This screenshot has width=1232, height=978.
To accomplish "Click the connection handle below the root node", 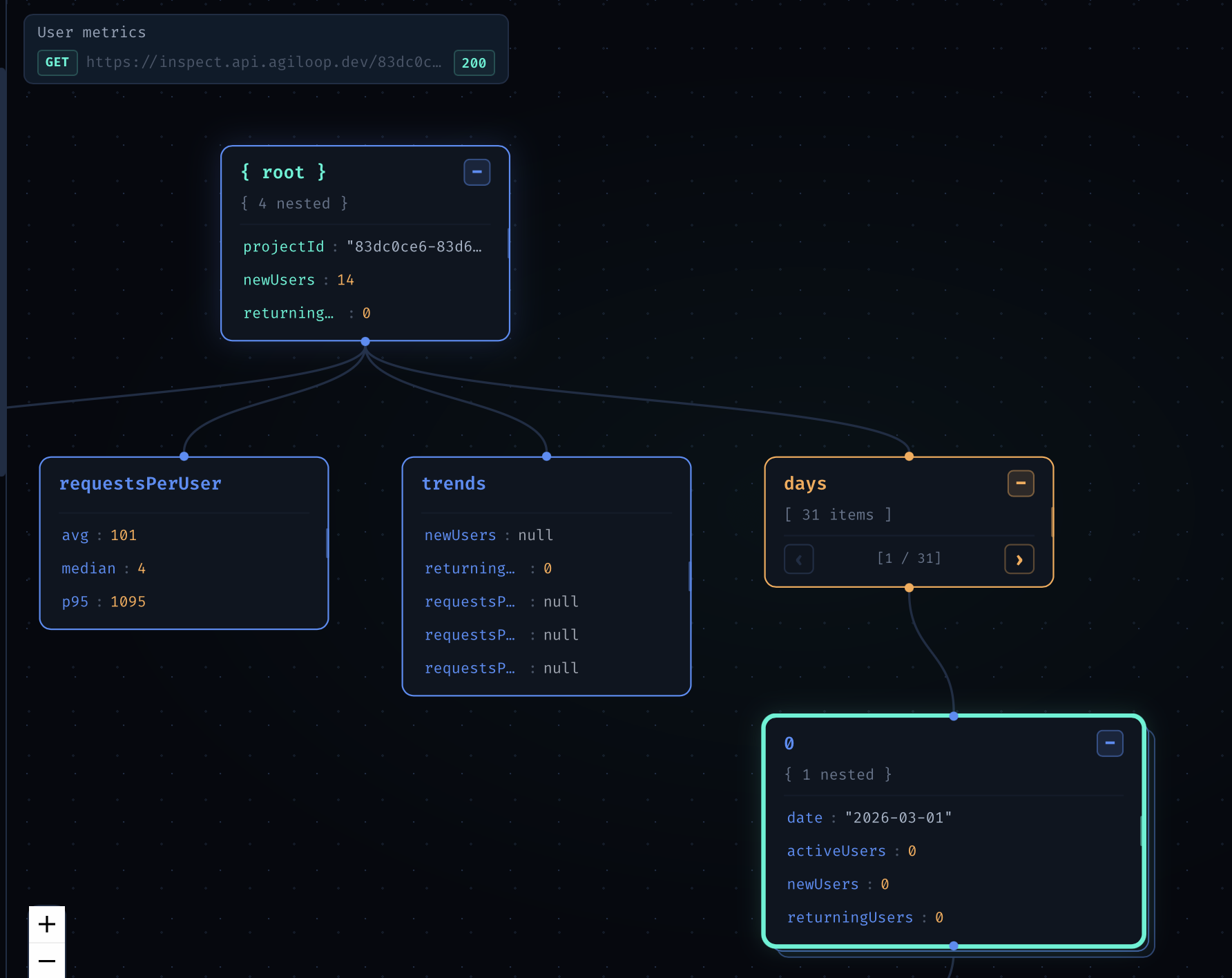I will (x=365, y=341).
